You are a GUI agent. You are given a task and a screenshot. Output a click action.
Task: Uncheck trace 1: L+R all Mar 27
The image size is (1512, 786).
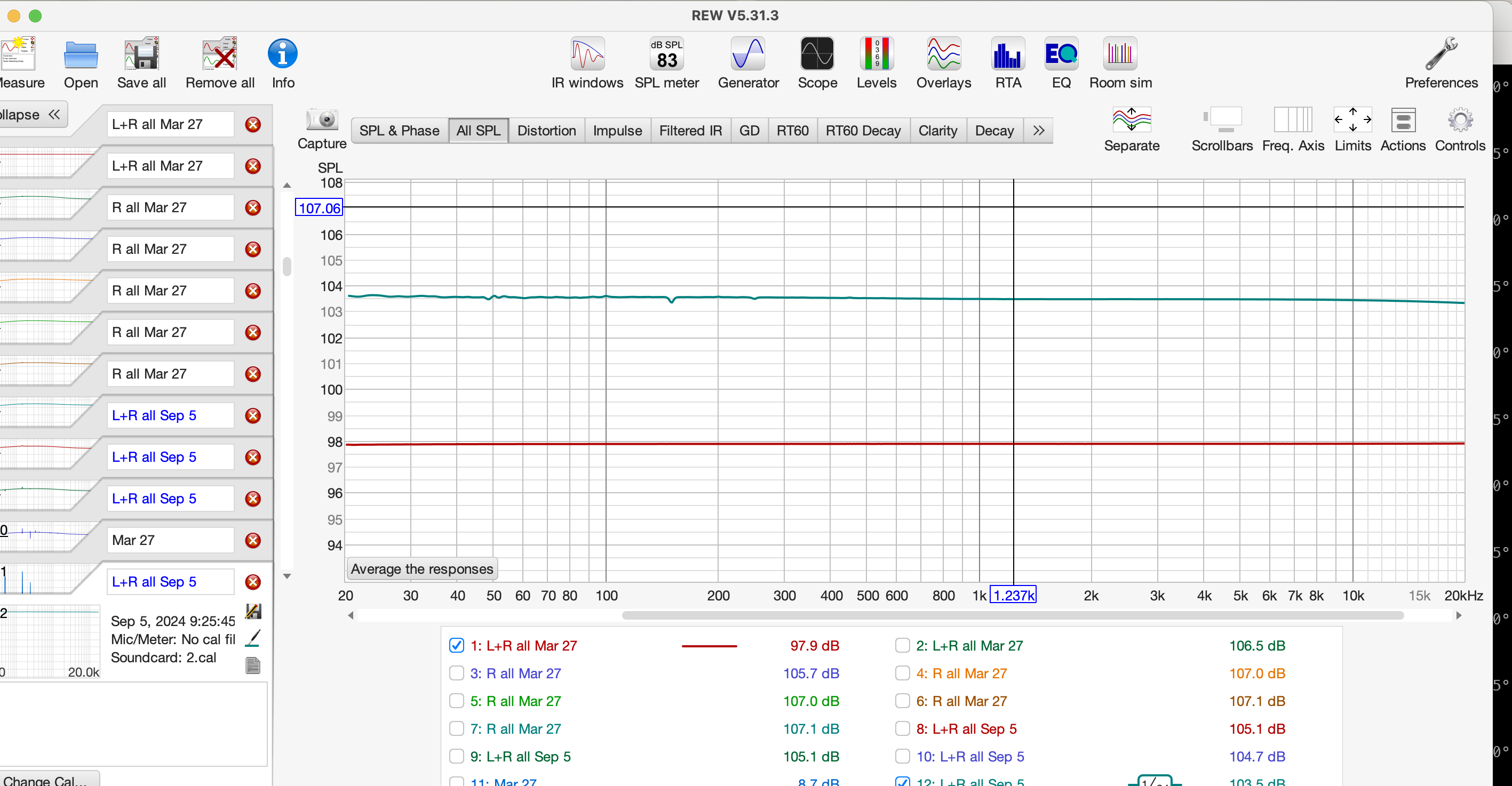tap(456, 645)
